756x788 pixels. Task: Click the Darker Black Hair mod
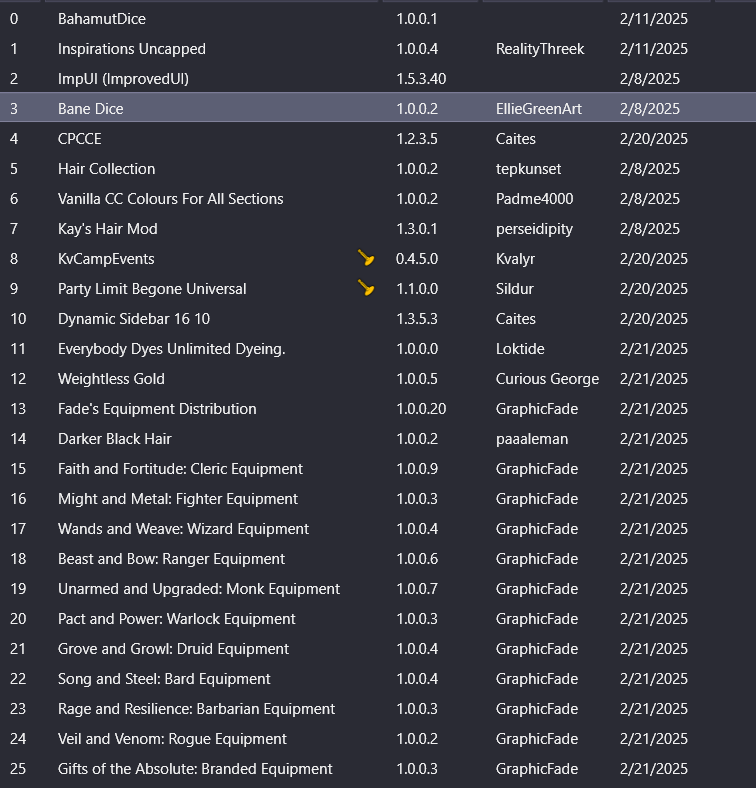[x=115, y=439]
